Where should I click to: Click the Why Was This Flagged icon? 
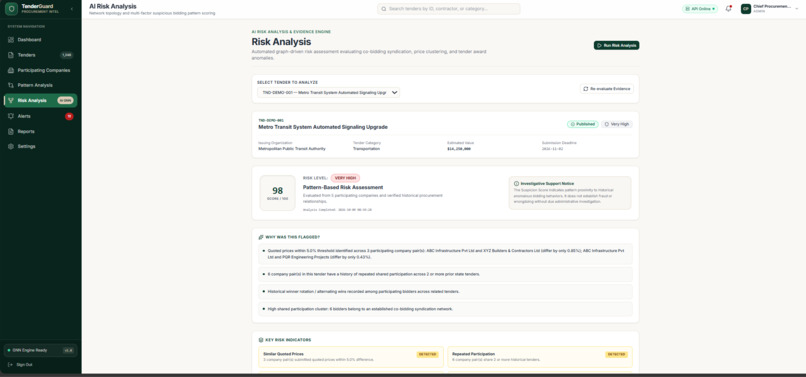click(261, 237)
